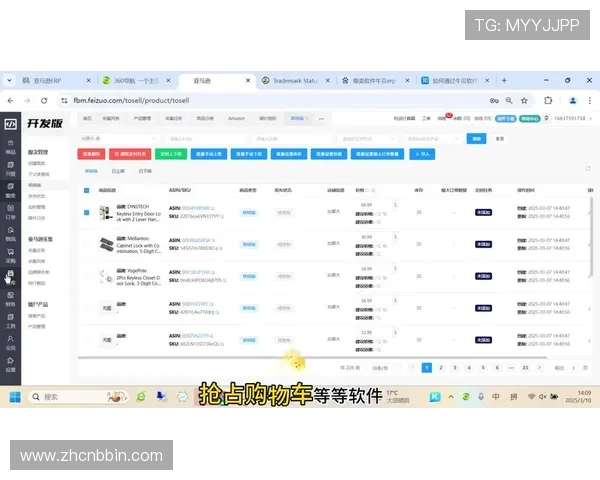Image resolution: width=600 pixels, height=480 pixels.
Task: Click the red delete scheduled task button
Action: (130, 154)
